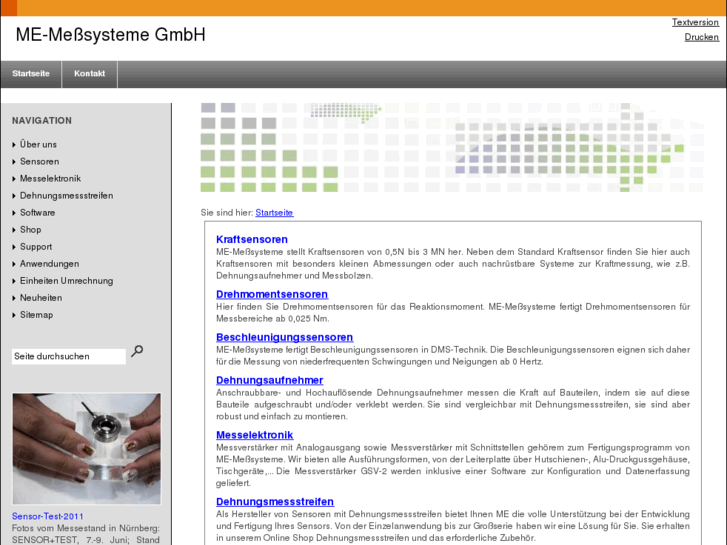727x545 pixels.
Task: Open Software navigation entry
Action: [37, 212]
